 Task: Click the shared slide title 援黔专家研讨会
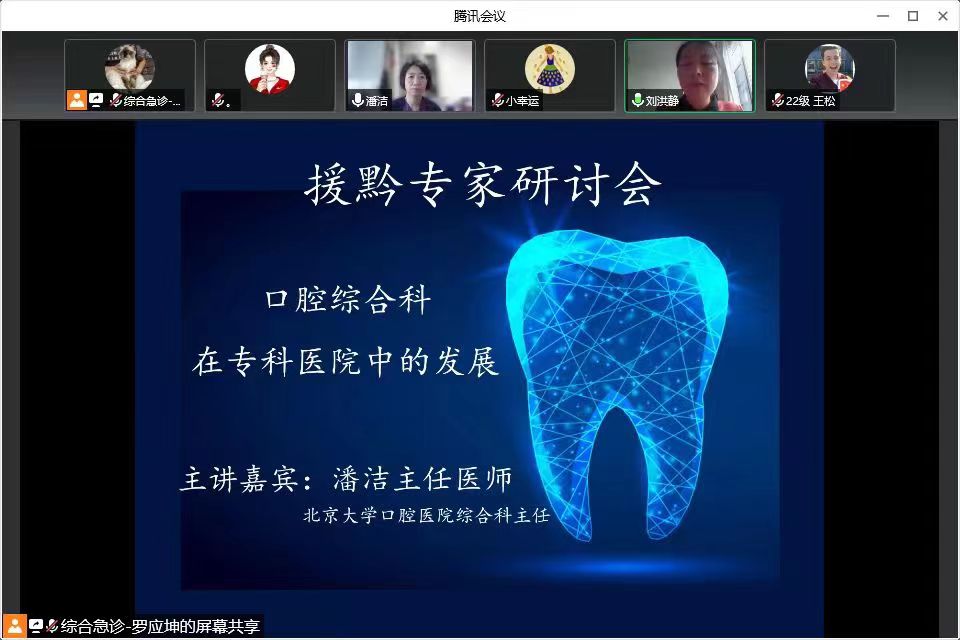pyautogui.click(x=482, y=186)
